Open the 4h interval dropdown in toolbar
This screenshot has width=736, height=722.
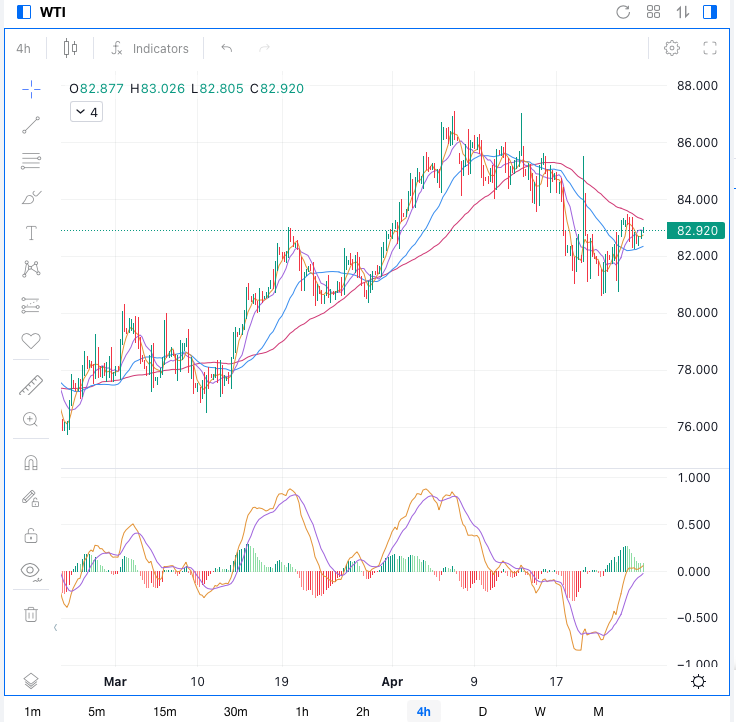point(24,48)
